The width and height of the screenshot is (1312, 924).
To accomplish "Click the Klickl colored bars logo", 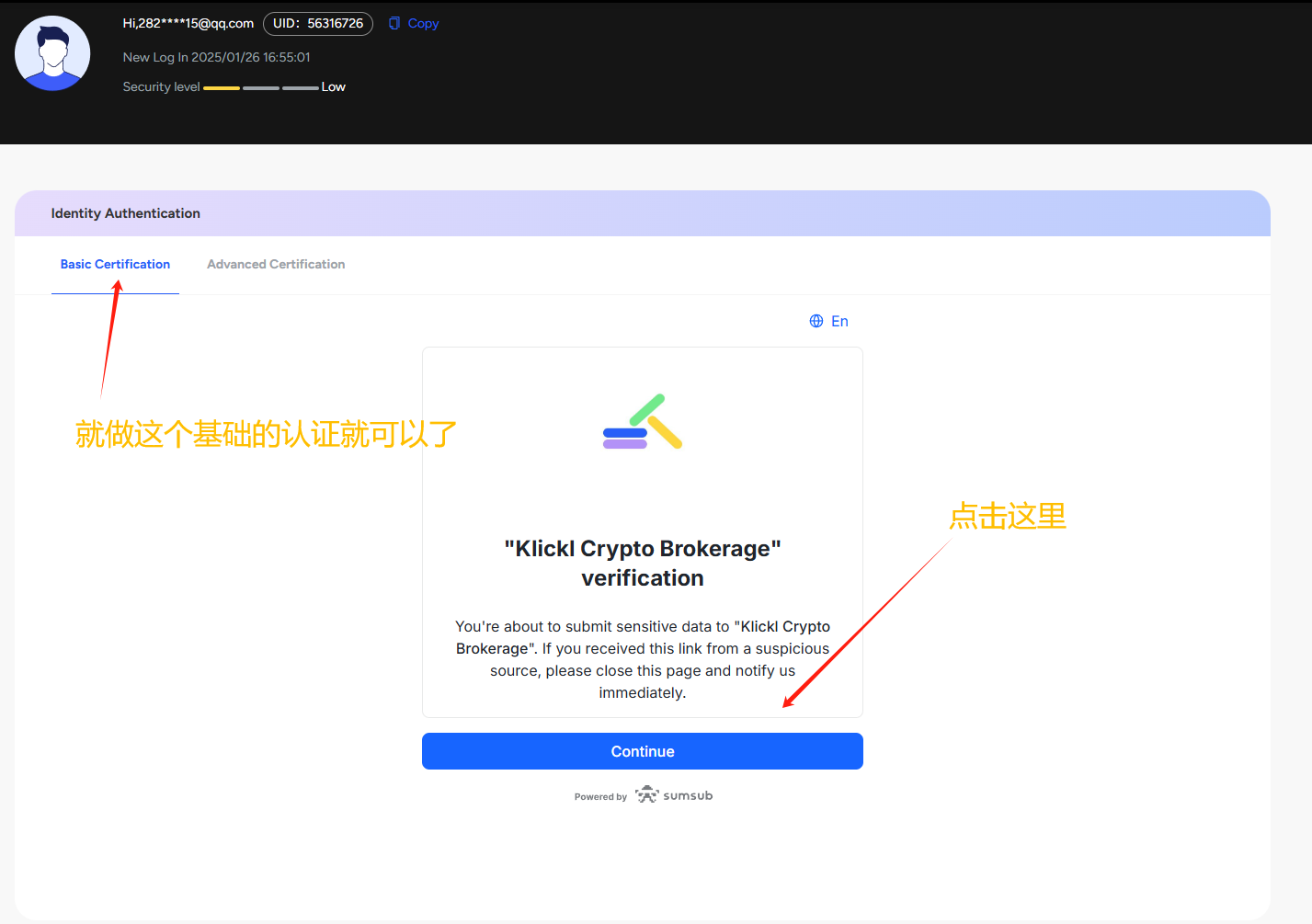I will tap(643, 422).
